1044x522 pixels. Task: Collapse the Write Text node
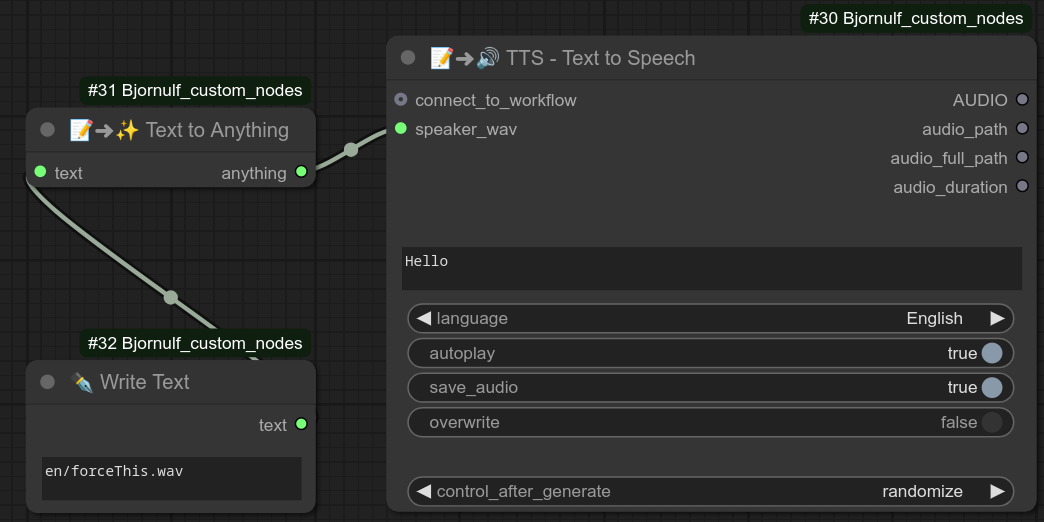(47, 382)
